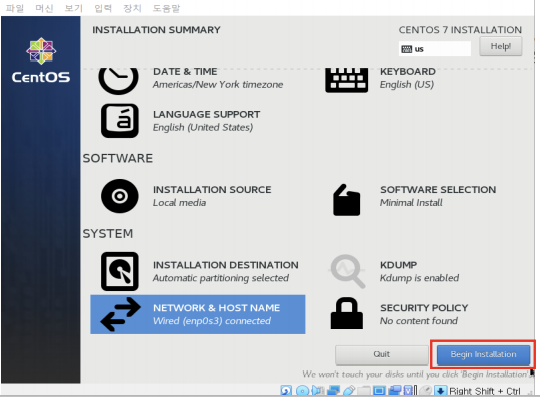Click the 'Kdump is enabled' text
Image resolution: width=540 pixels, height=397 pixels.
pyautogui.click(x=419, y=278)
